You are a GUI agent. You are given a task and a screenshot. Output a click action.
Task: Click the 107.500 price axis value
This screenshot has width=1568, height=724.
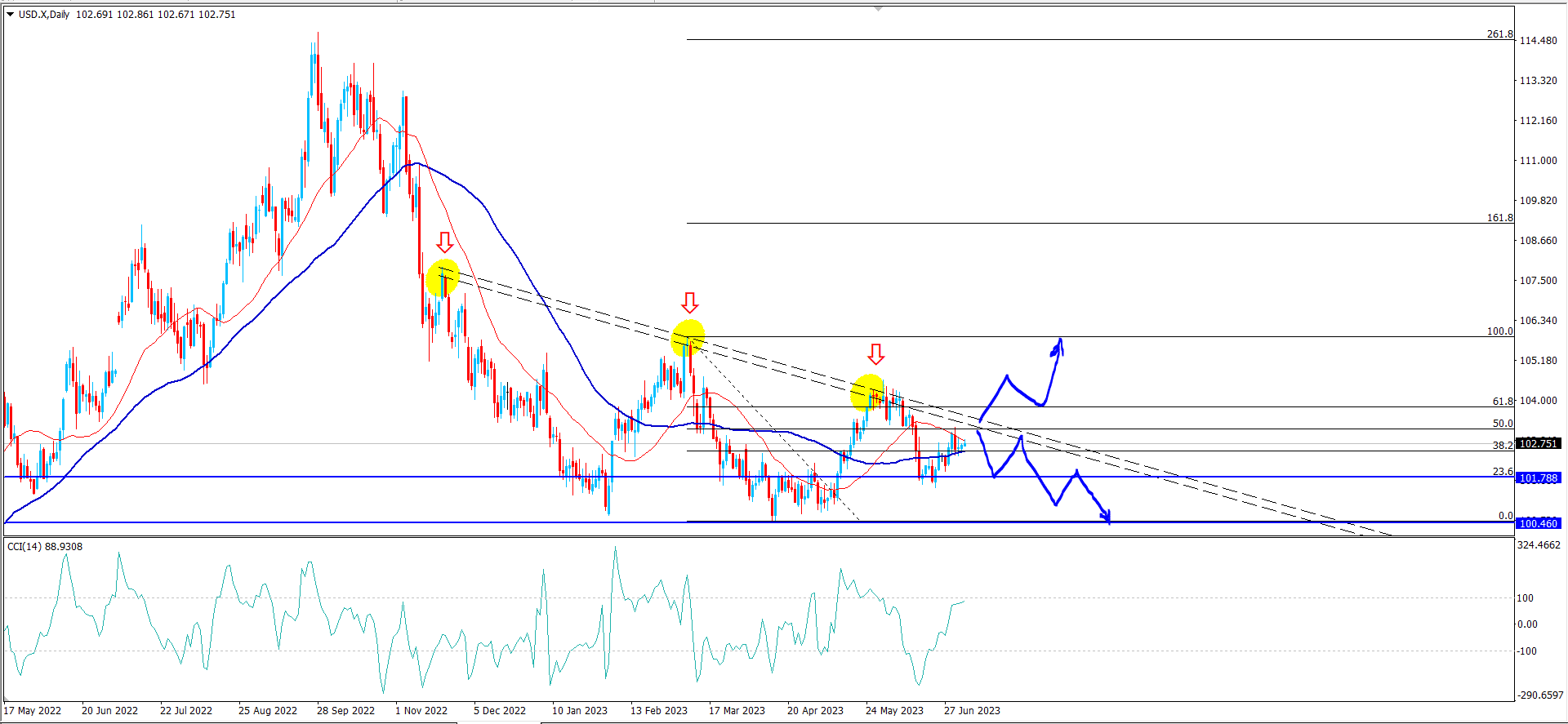coord(1538,281)
